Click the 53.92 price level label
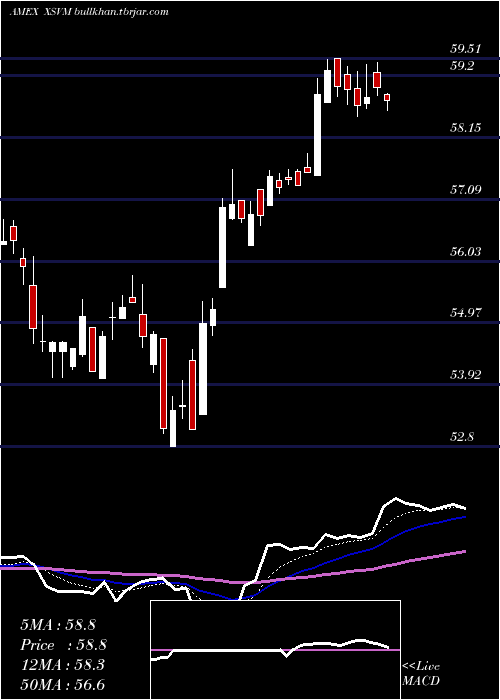 (x=466, y=375)
